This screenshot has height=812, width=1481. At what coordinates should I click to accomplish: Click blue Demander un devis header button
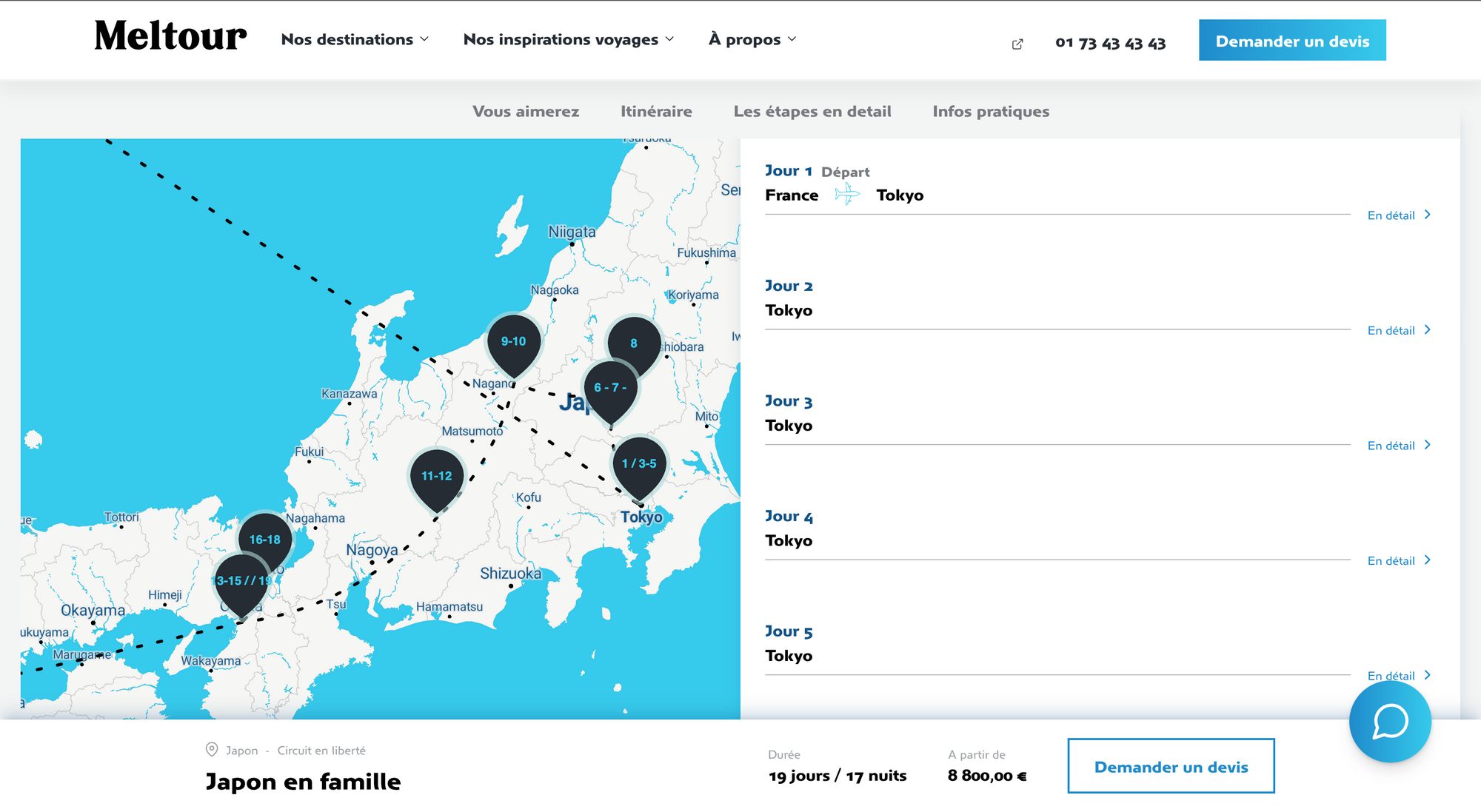click(x=1292, y=41)
